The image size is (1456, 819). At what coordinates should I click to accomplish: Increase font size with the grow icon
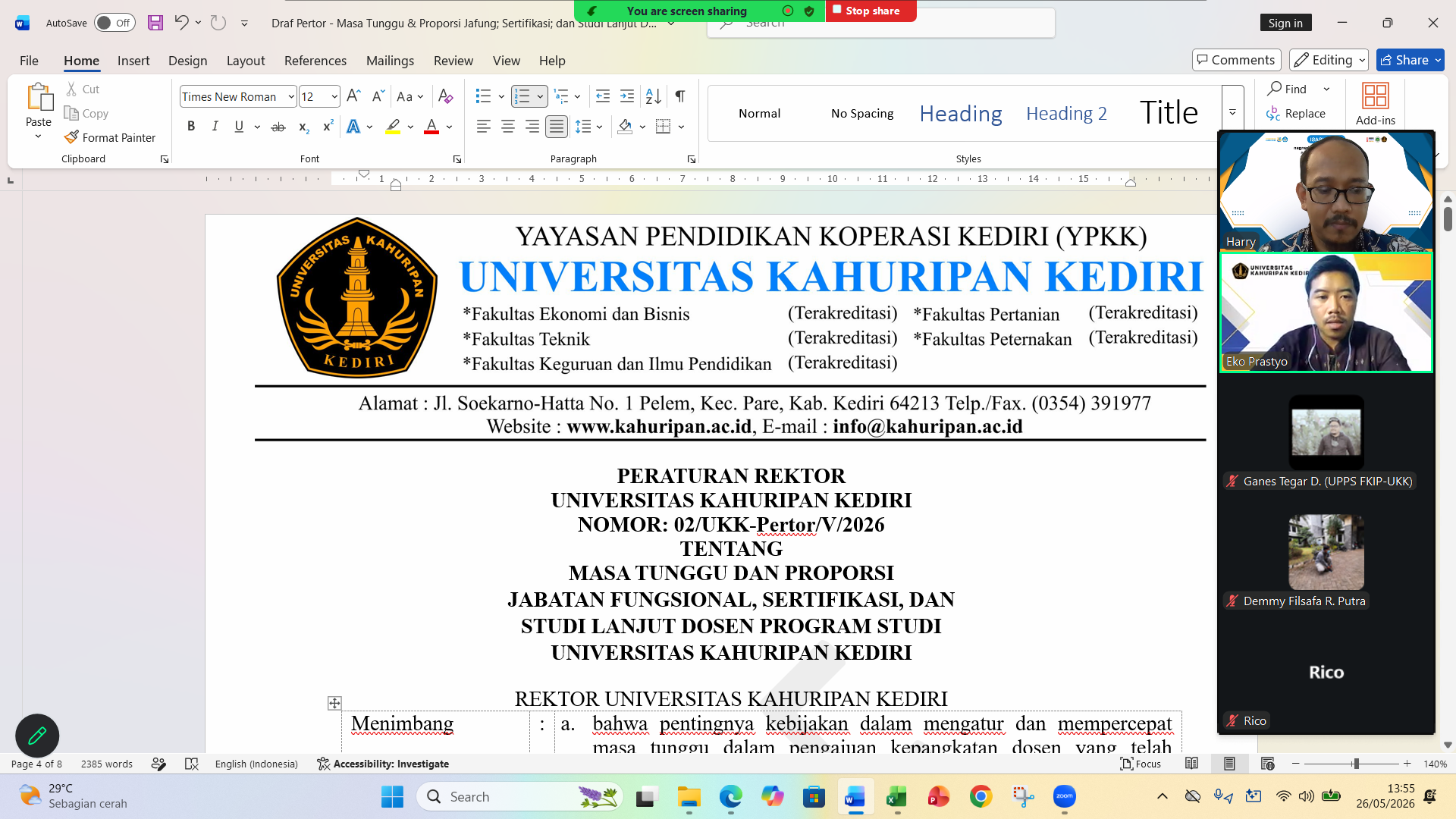353,96
